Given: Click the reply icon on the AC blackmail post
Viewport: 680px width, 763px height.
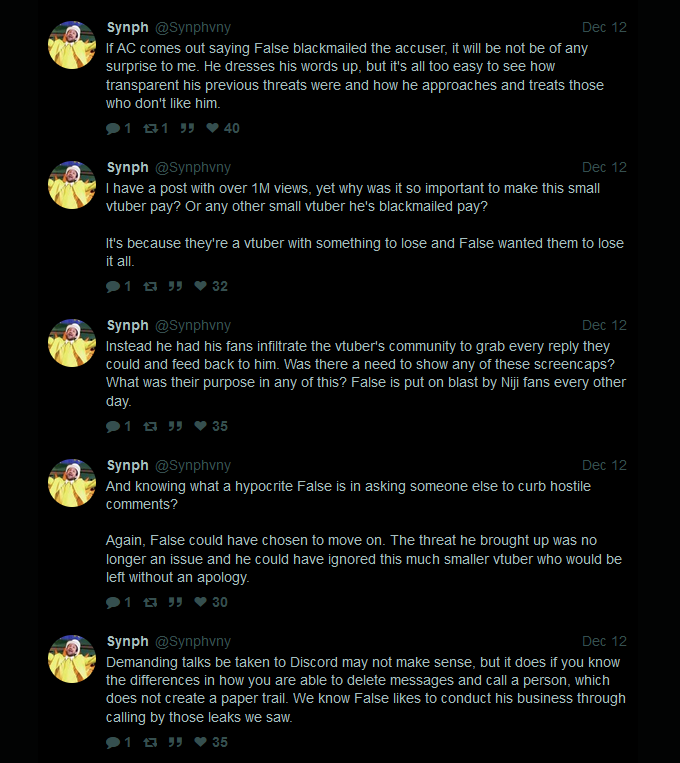Looking at the screenshot, I should coord(113,128).
